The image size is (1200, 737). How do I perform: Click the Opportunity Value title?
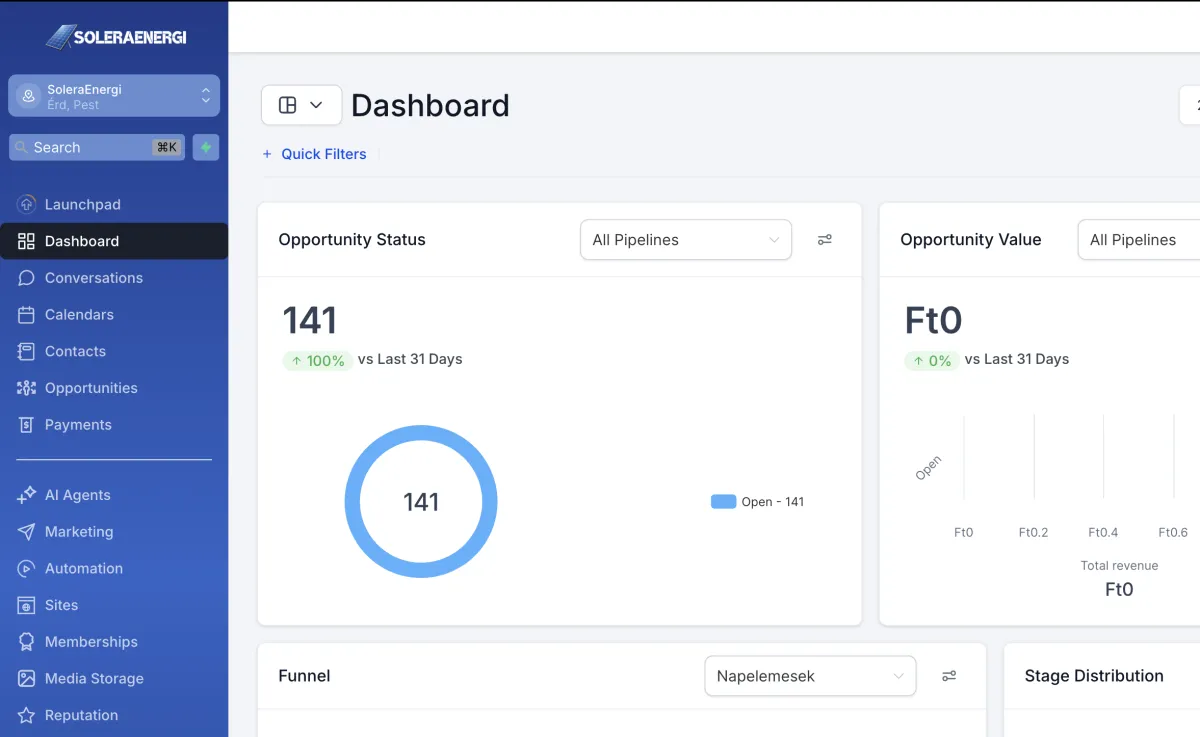(971, 240)
